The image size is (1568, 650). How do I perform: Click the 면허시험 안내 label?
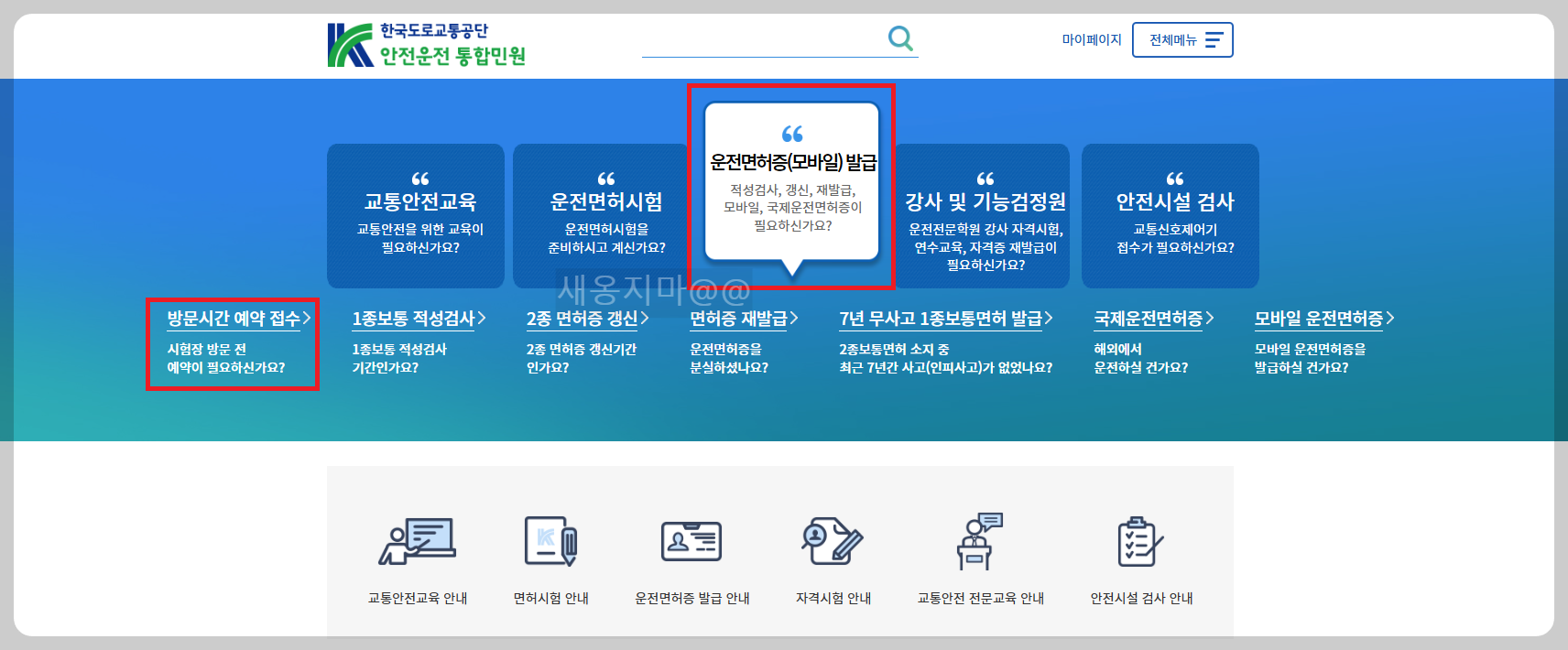[x=550, y=598]
